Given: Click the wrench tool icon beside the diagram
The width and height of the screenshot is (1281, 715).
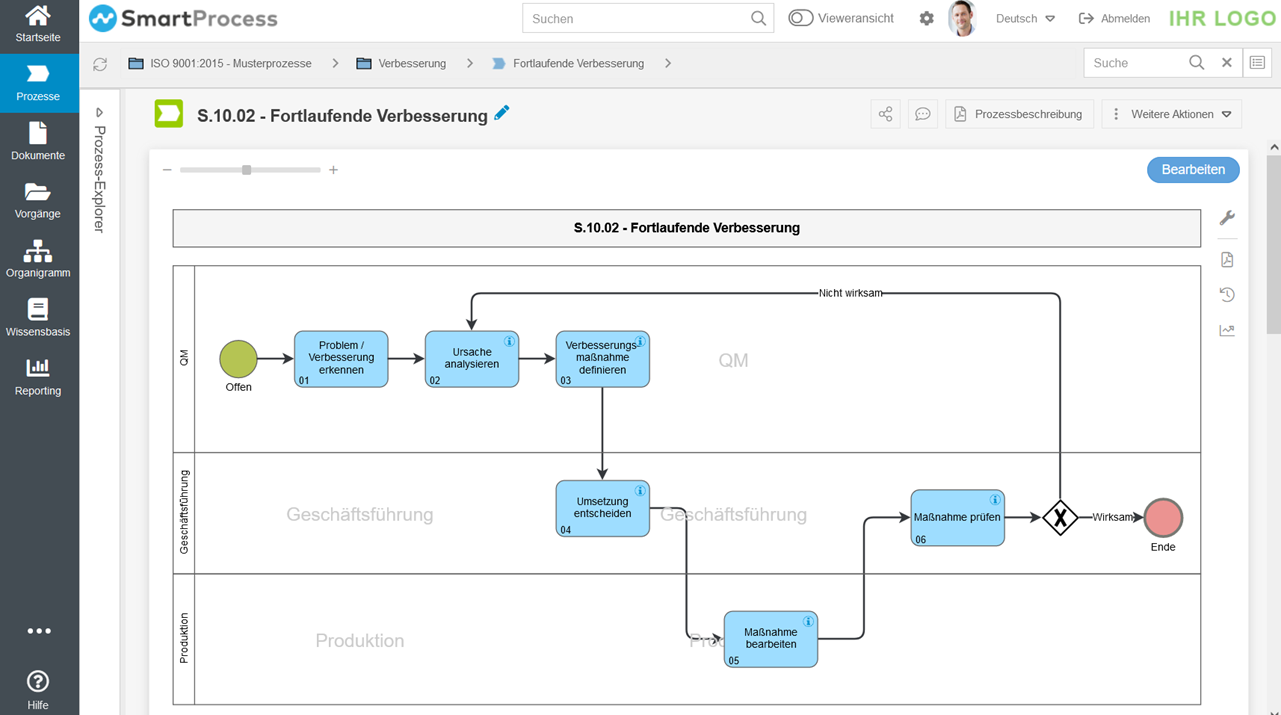Looking at the screenshot, I should (1227, 218).
